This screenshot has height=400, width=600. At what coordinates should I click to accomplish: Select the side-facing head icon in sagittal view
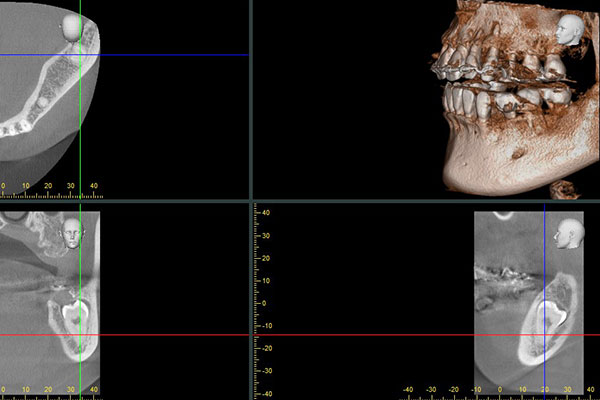click(x=569, y=234)
